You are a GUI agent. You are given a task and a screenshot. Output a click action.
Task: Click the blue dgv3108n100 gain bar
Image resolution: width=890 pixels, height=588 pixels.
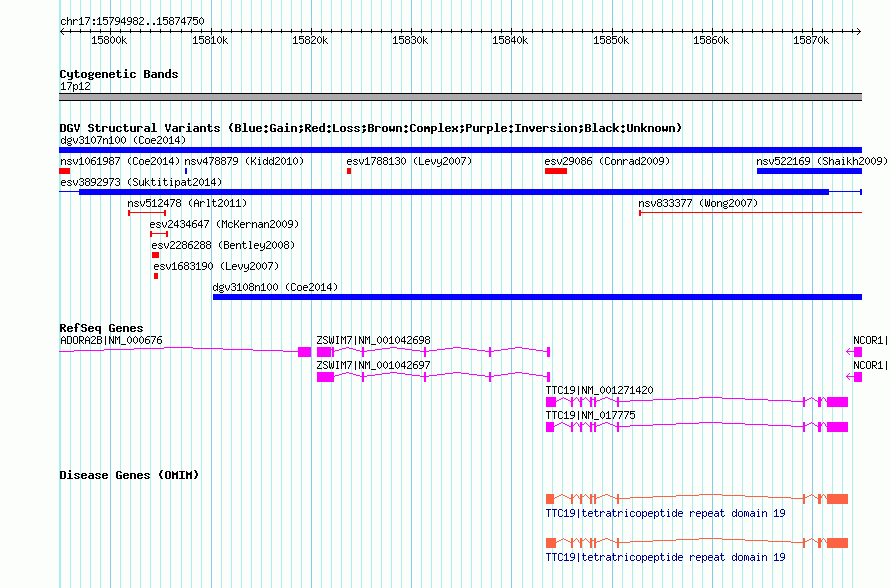538,297
